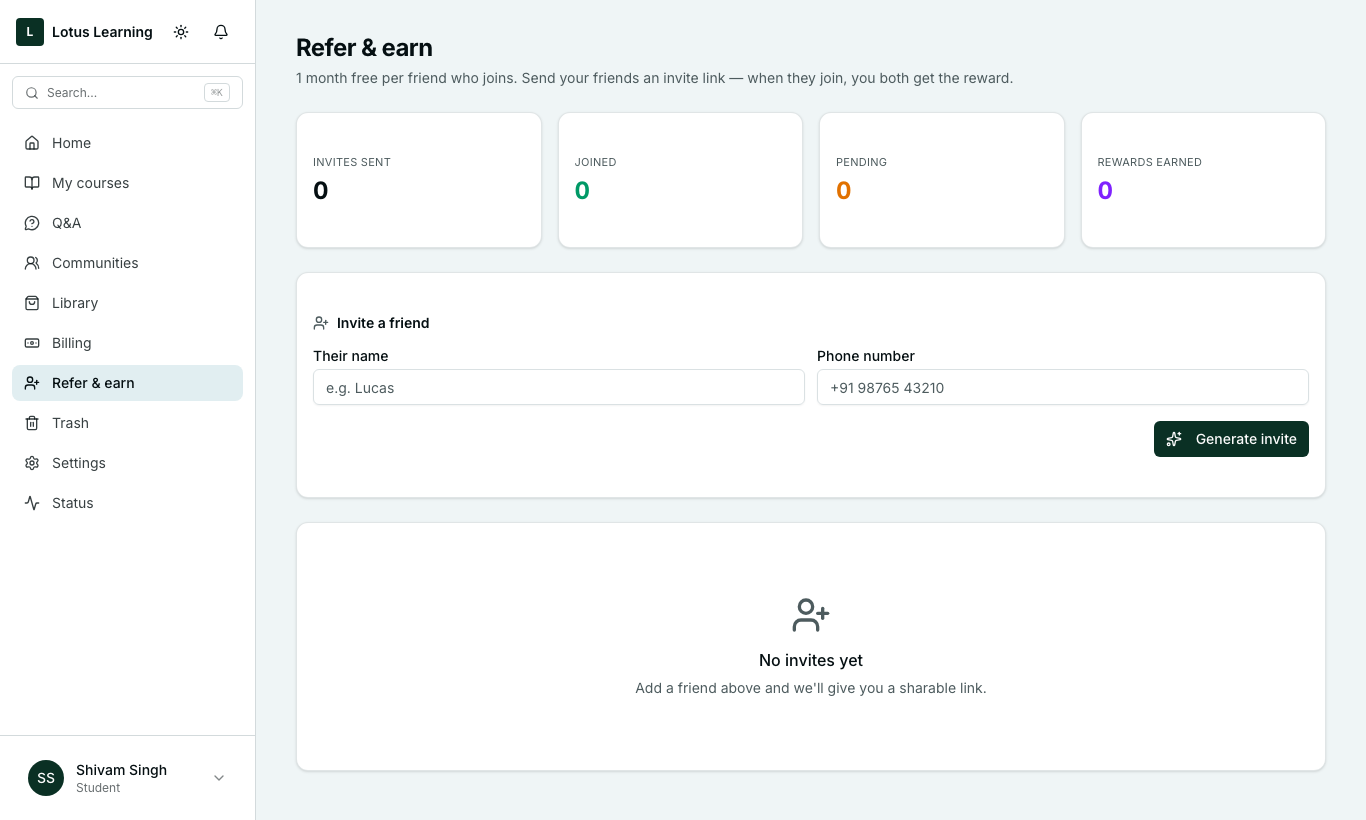The image size is (1366, 820).
Task: Click the Pending count value
Action: [844, 190]
